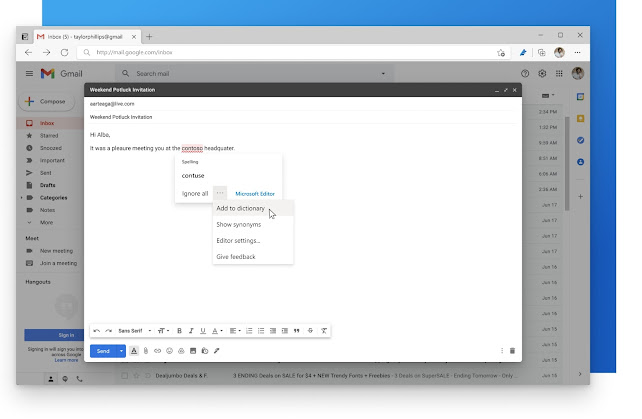Click the three-dot button in the spelling popup
The image size is (642, 419).
tap(220, 193)
